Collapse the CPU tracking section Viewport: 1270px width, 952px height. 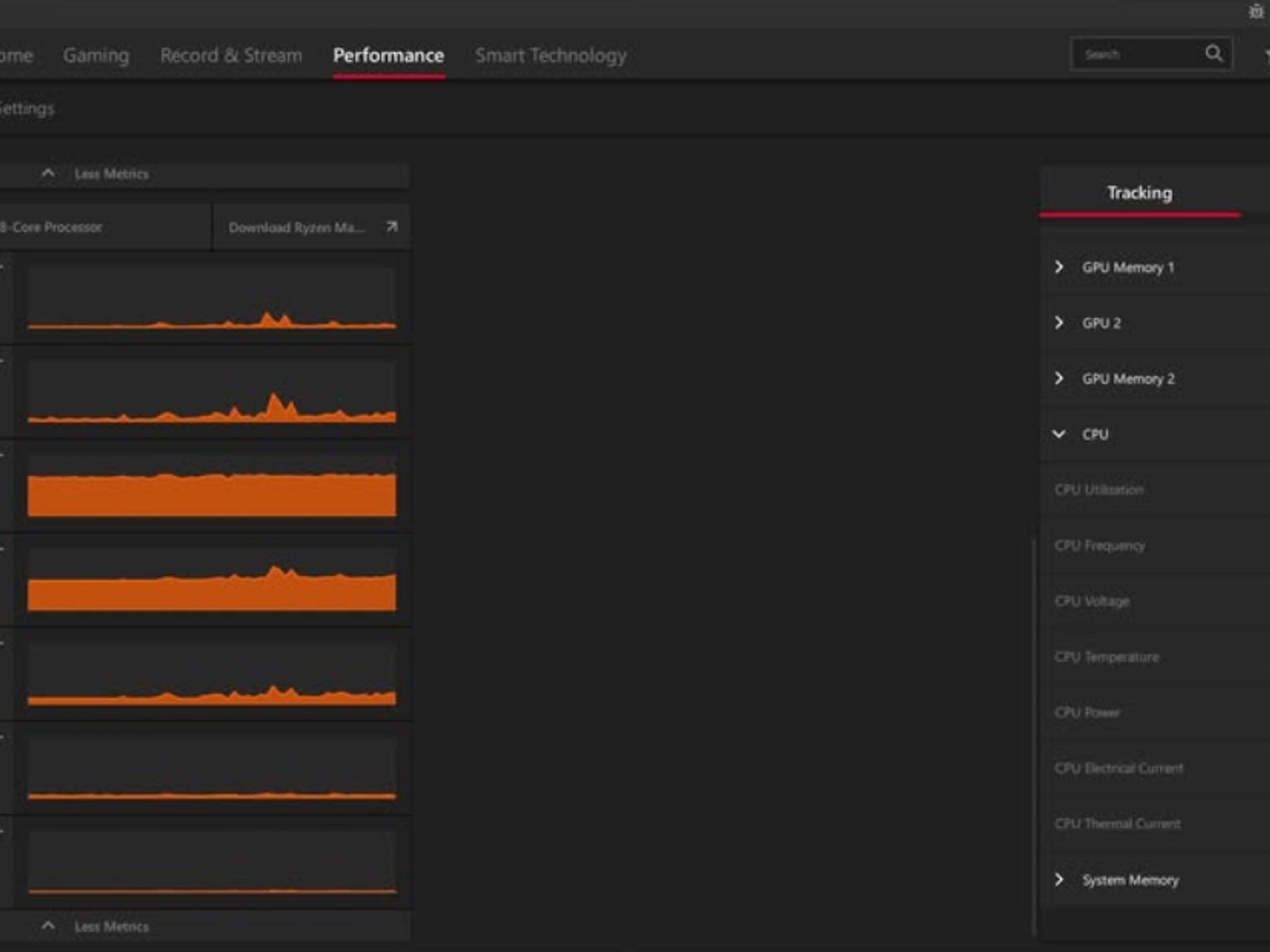point(1059,434)
